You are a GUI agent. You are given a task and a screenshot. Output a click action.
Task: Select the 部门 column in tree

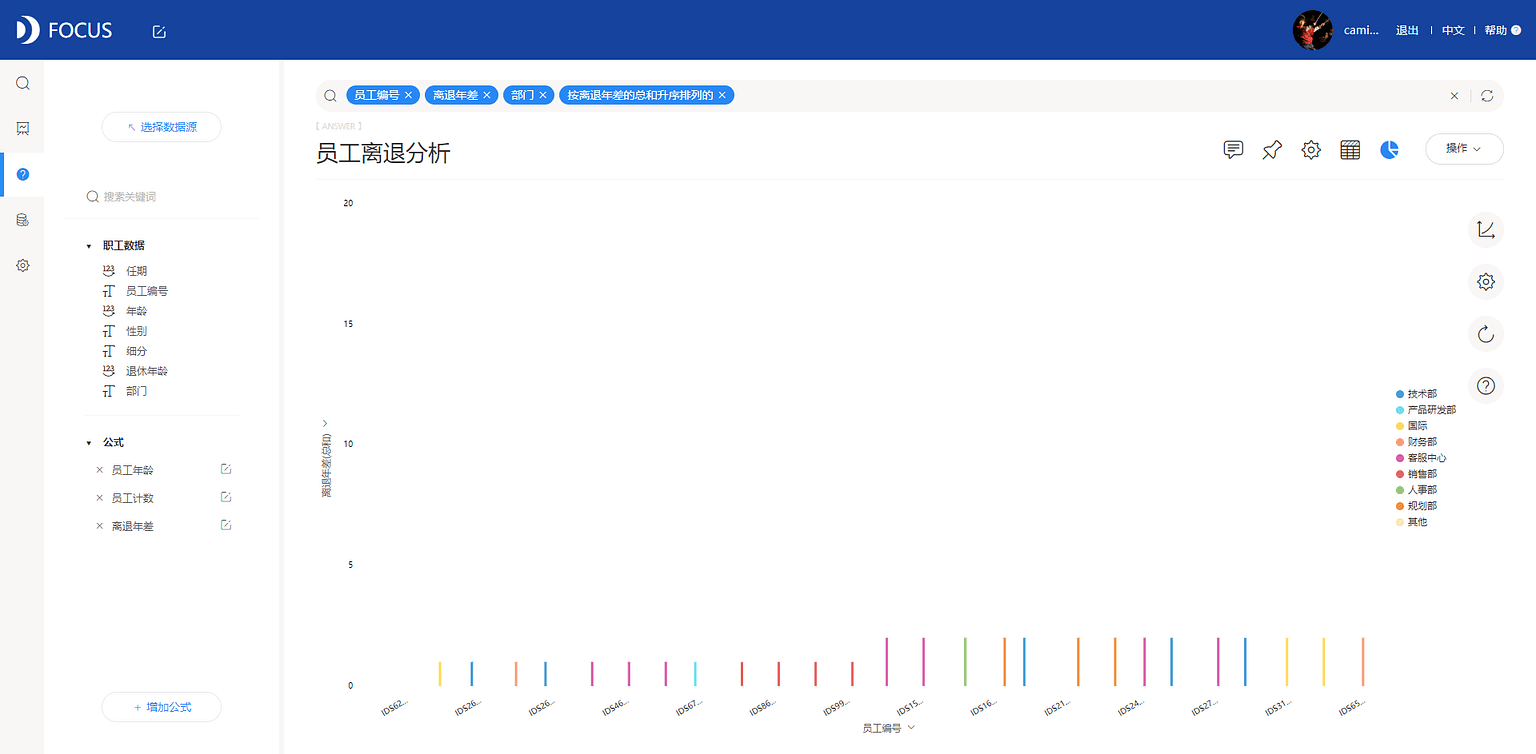click(x=136, y=391)
